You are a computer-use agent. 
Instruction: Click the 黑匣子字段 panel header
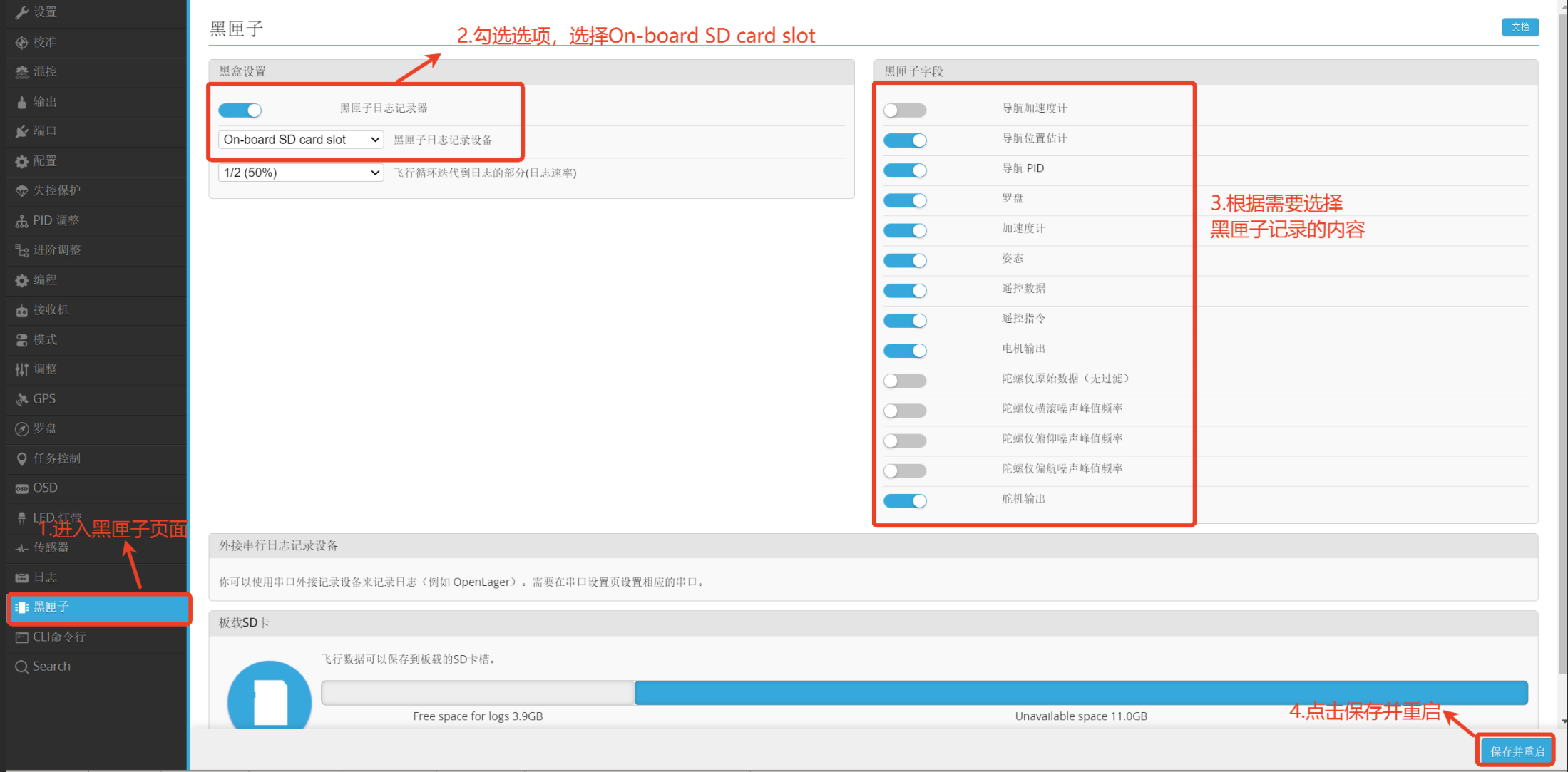(x=1205, y=71)
